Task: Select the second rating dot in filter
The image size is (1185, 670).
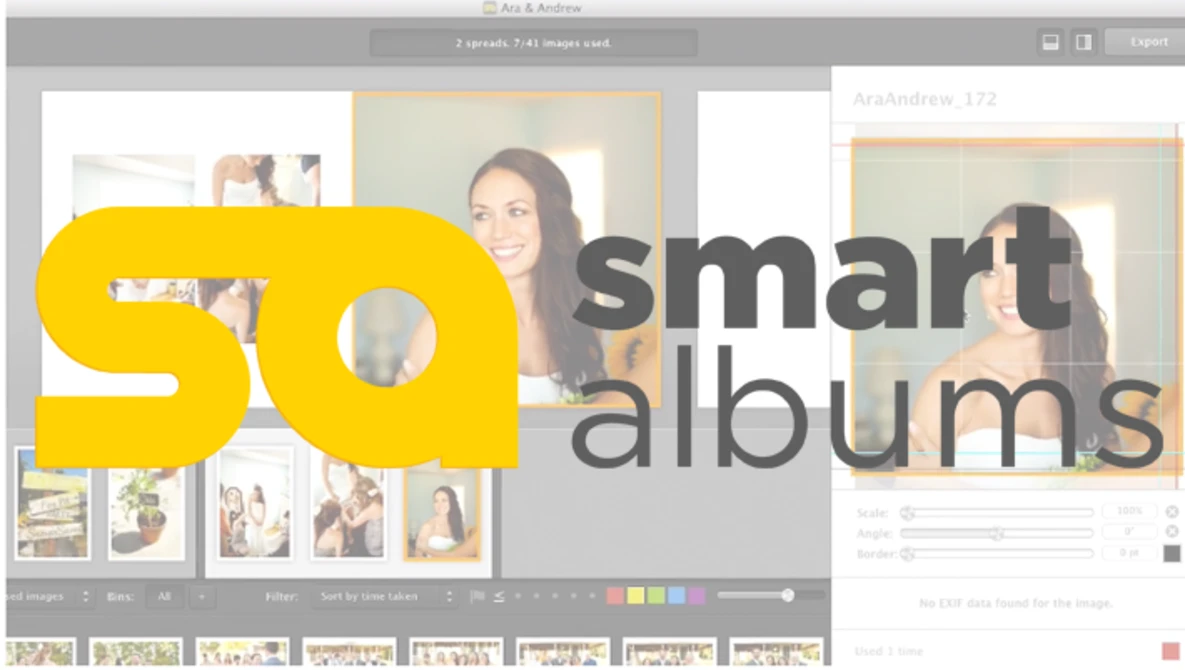Action: pos(537,596)
